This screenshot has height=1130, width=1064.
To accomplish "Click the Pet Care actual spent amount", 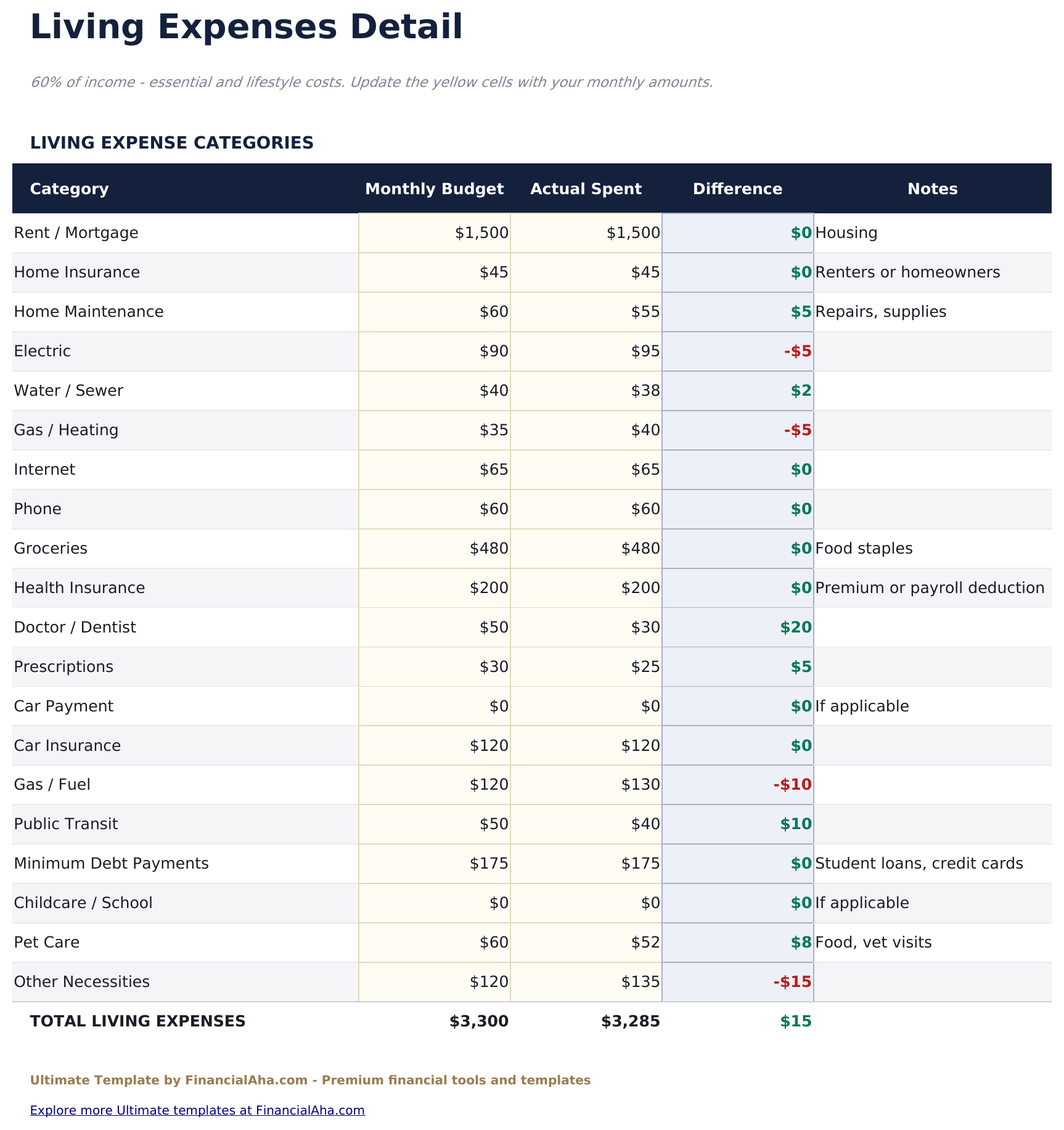I will (x=586, y=942).
